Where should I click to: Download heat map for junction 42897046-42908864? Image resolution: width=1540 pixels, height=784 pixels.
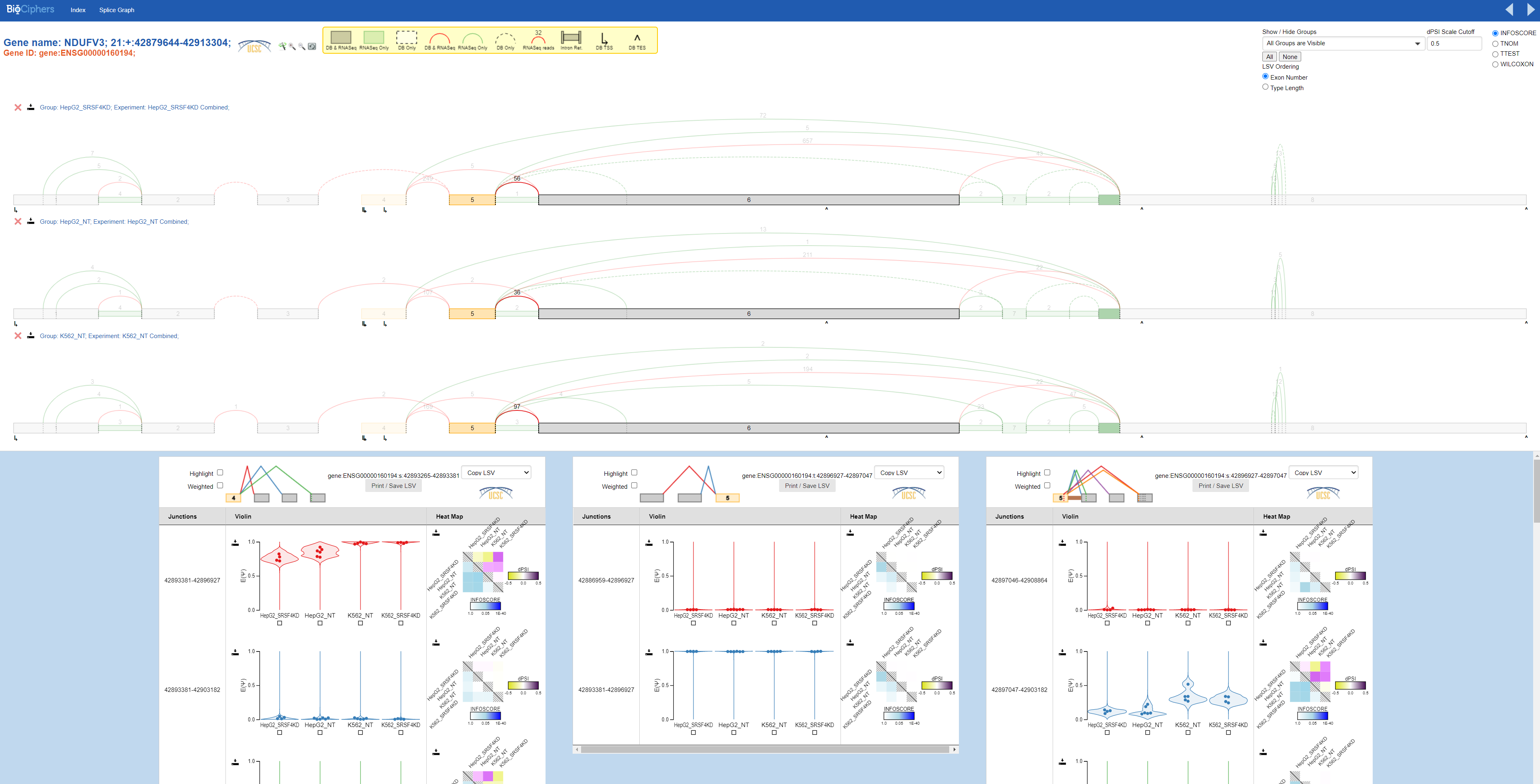(1263, 532)
